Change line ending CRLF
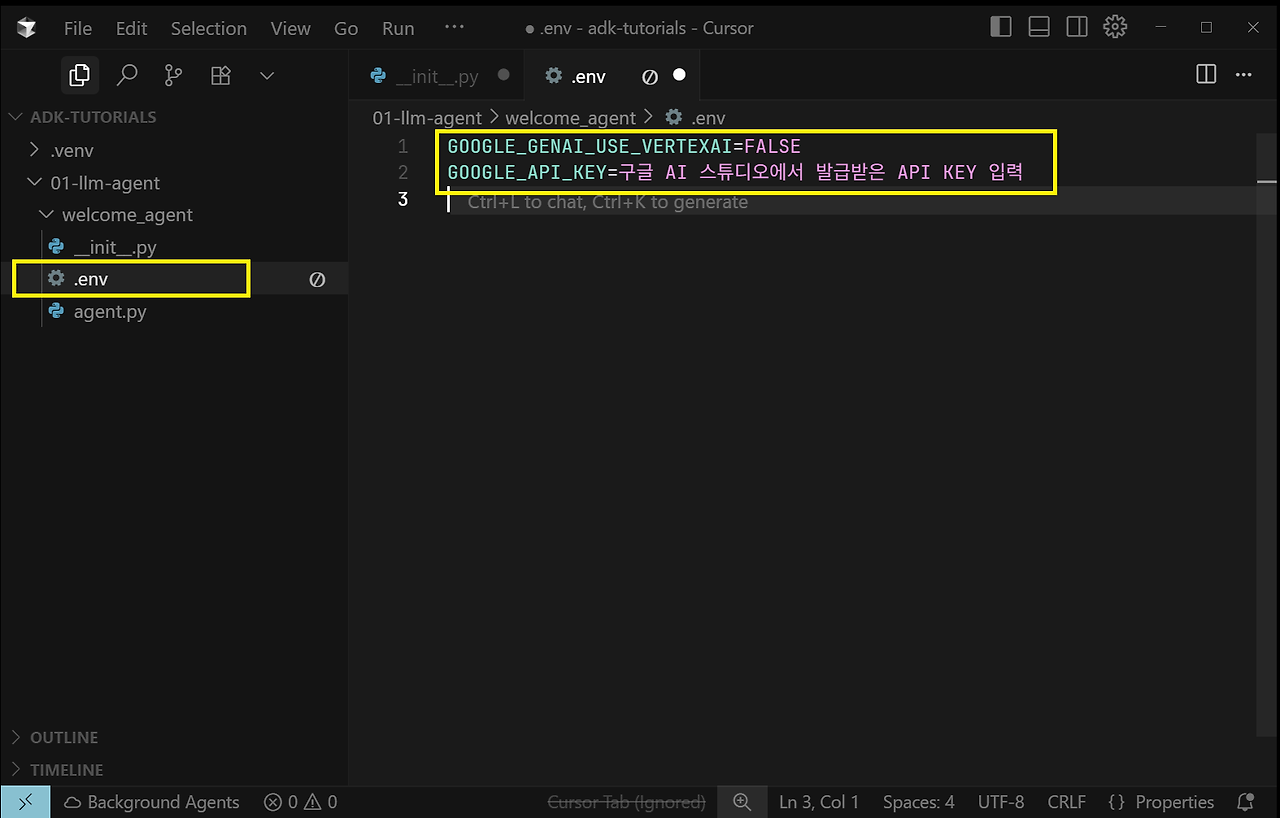Screen dimensions: 1280x818 click(x=1066, y=802)
